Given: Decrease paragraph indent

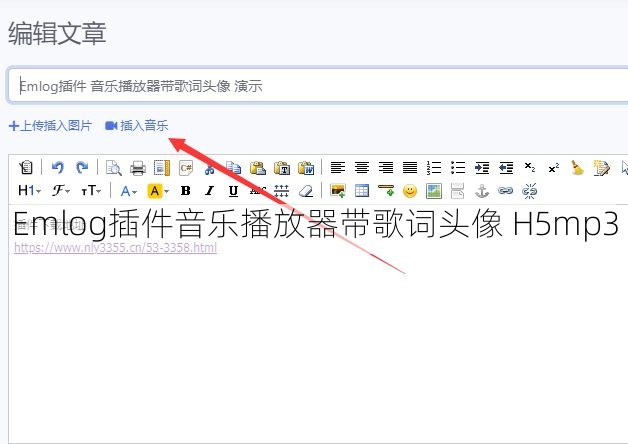Looking at the screenshot, I should pos(506,167).
